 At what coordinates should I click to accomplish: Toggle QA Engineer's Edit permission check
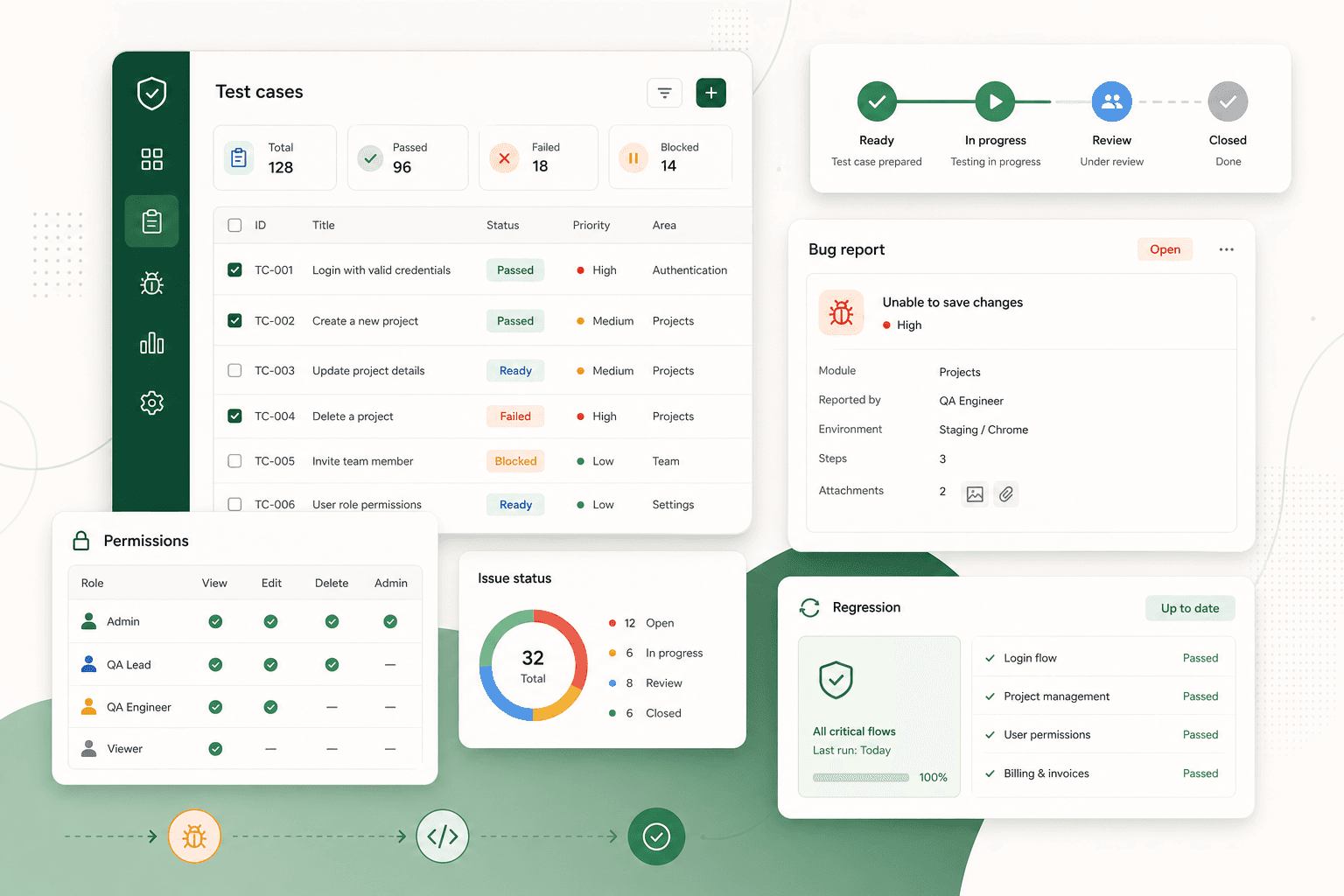(271, 707)
